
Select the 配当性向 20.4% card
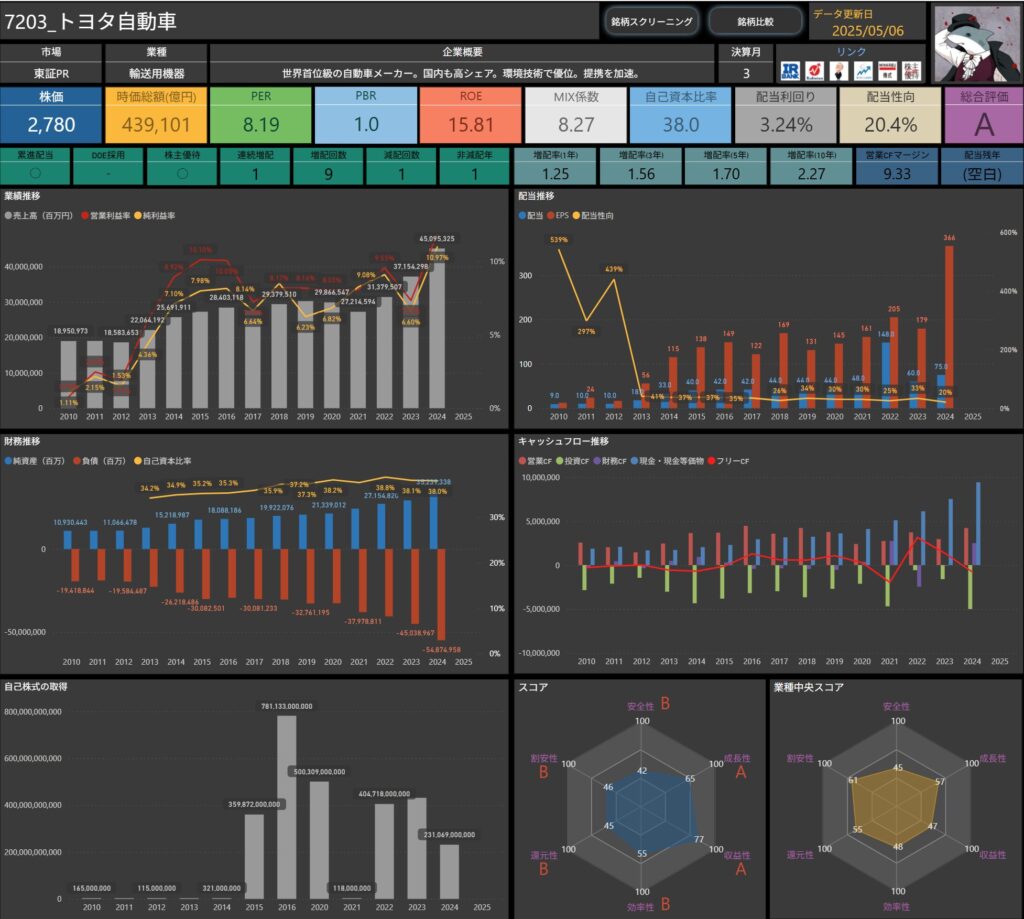[891, 115]
